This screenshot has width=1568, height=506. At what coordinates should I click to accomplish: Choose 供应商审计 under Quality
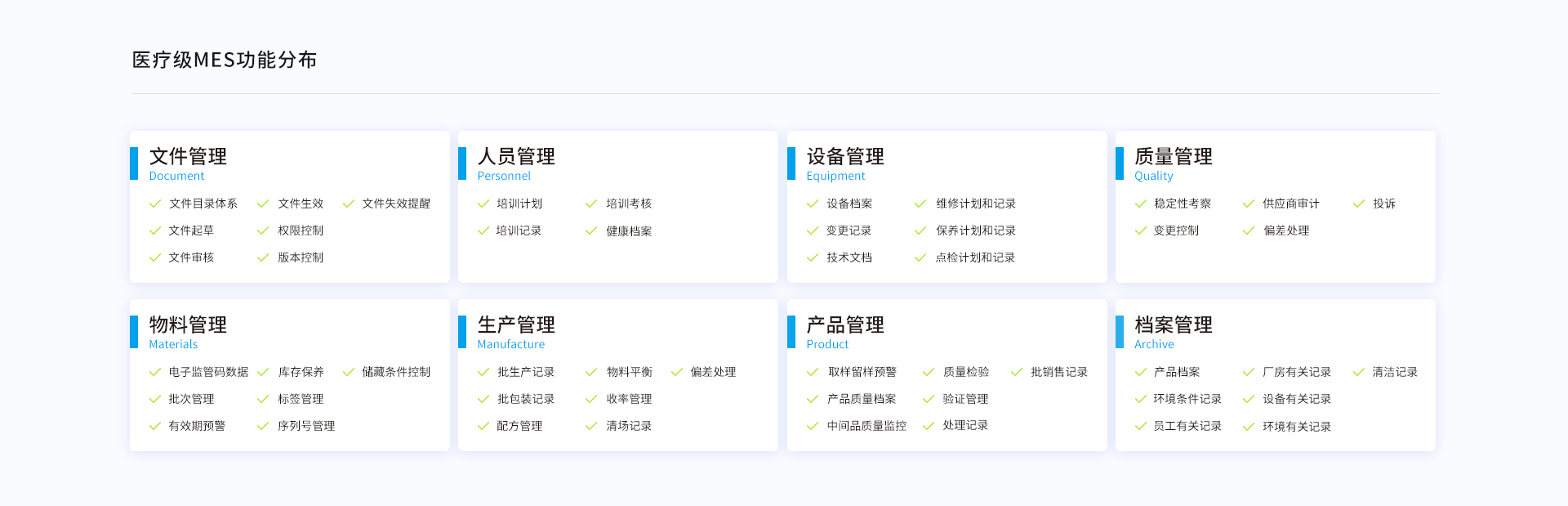(1290, 204)
